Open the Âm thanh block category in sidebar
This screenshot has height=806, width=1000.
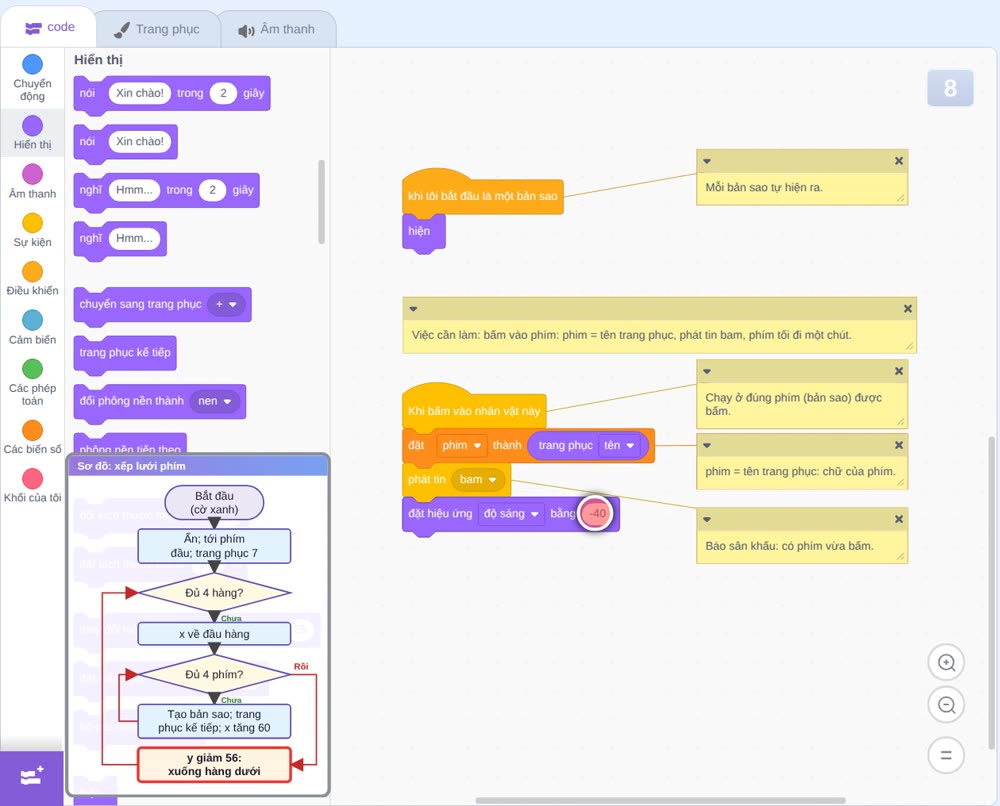(x=33, y=182)
